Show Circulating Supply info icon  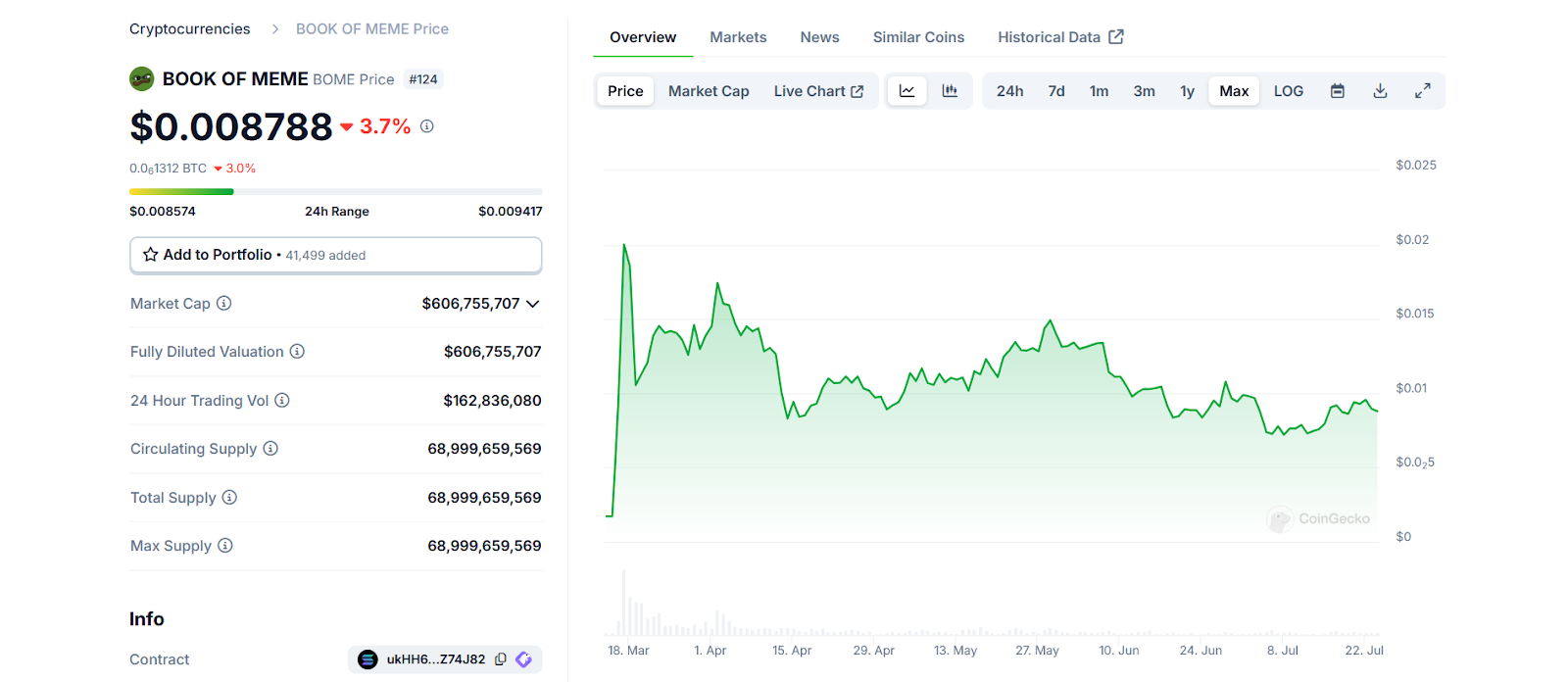pyautogui.click(x=270, y=449)
